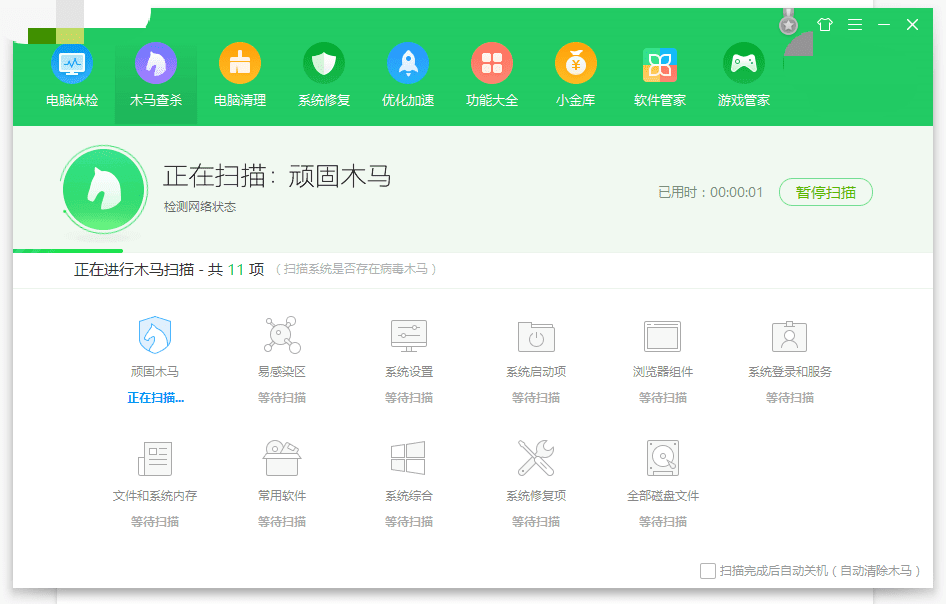Viewport: 946px width, 604px height.
Task: Open the main menu hamburger icon
Action: point(854,24)
